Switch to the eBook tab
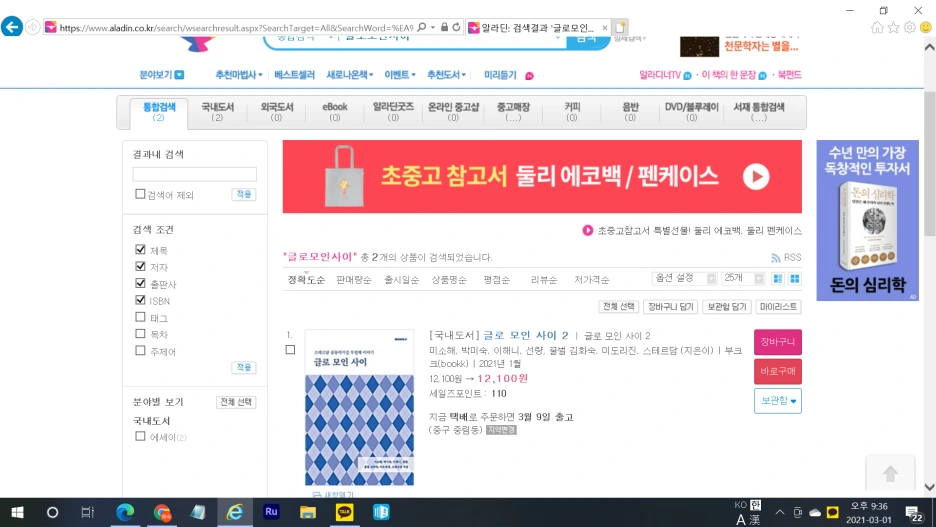This screenshot has height=527, width=936. pyautogui.click(x=335, y=112)
